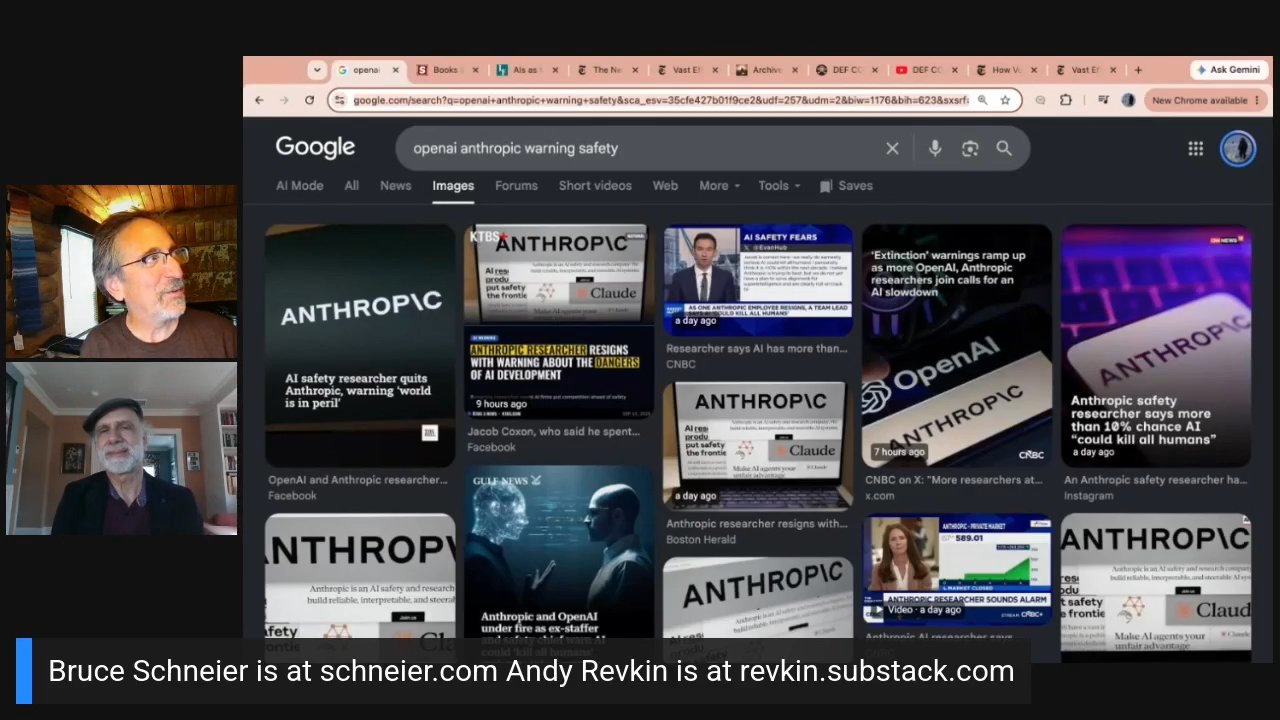Click the zoom magnifier icon in address bar
The height and width of the screenshot is (720, 1280).
click(x=983, y=100)
